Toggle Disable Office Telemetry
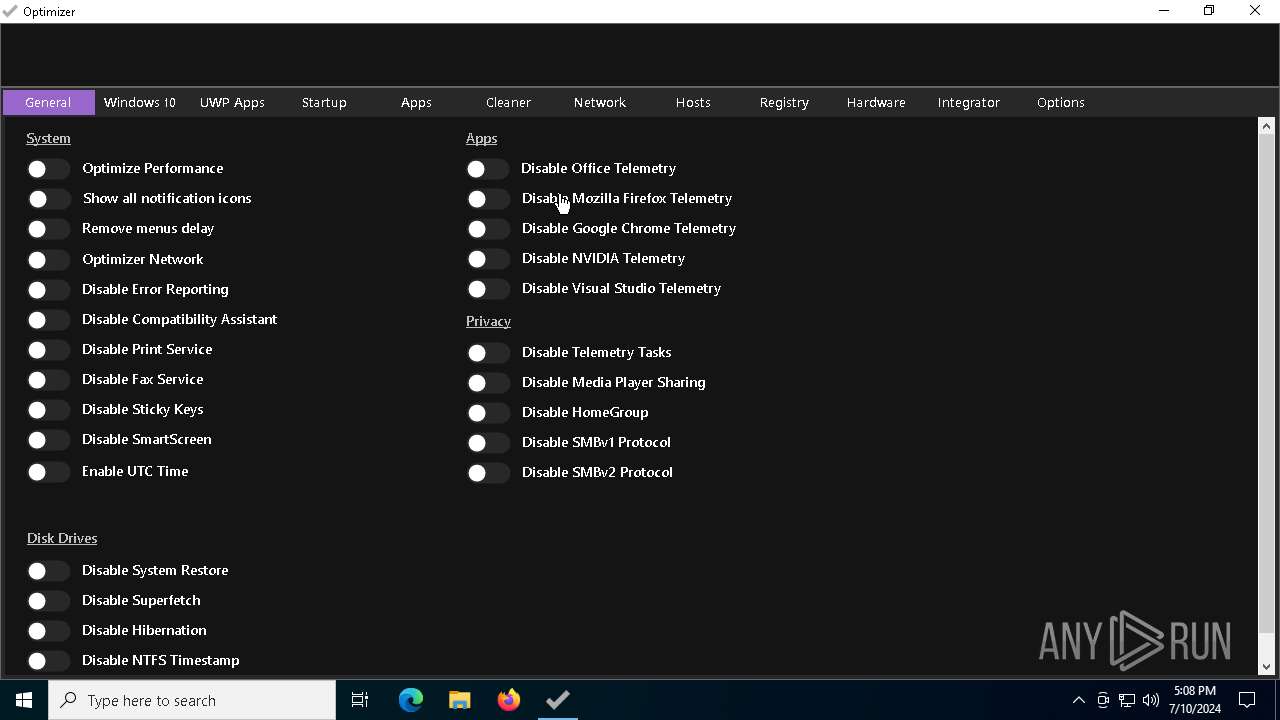The image size is (1280, 720). [x=488, y=169]
